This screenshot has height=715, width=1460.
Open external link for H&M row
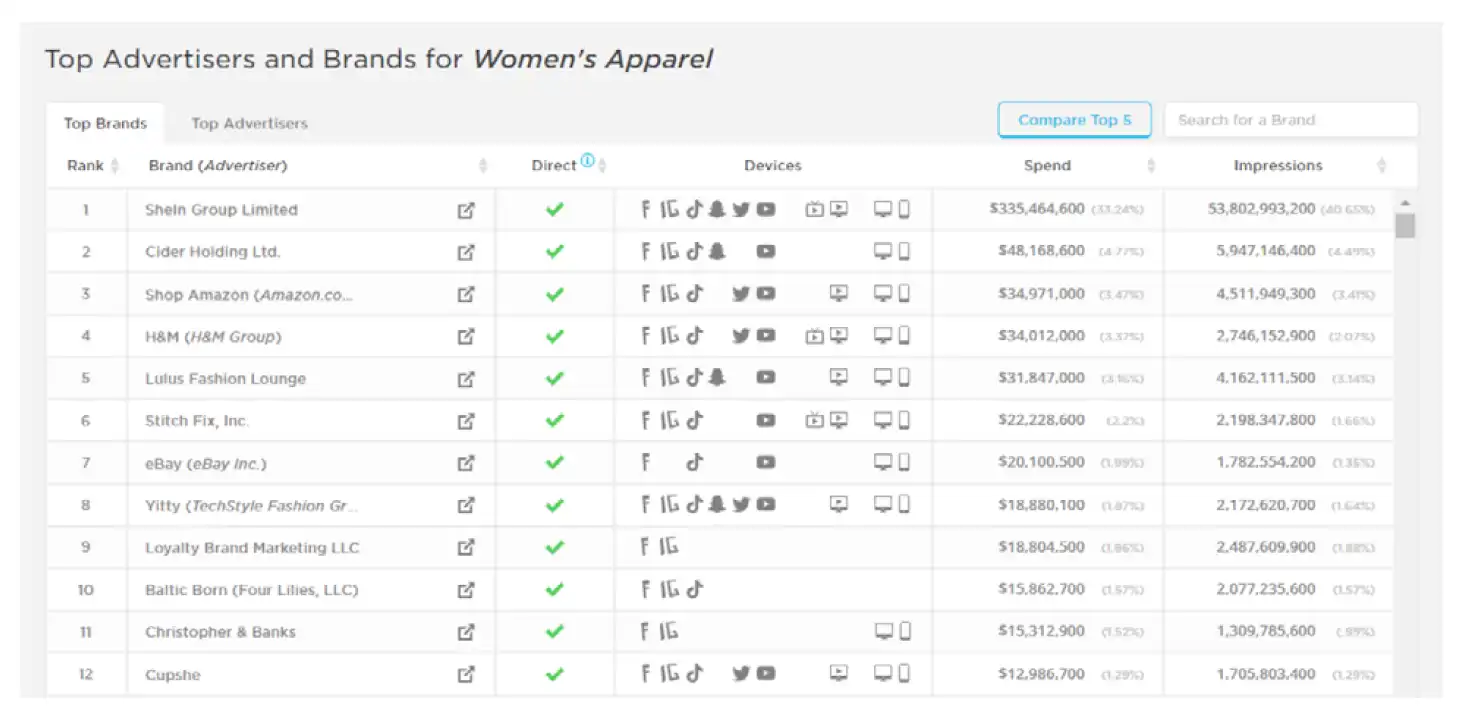[x=466, y=336]
